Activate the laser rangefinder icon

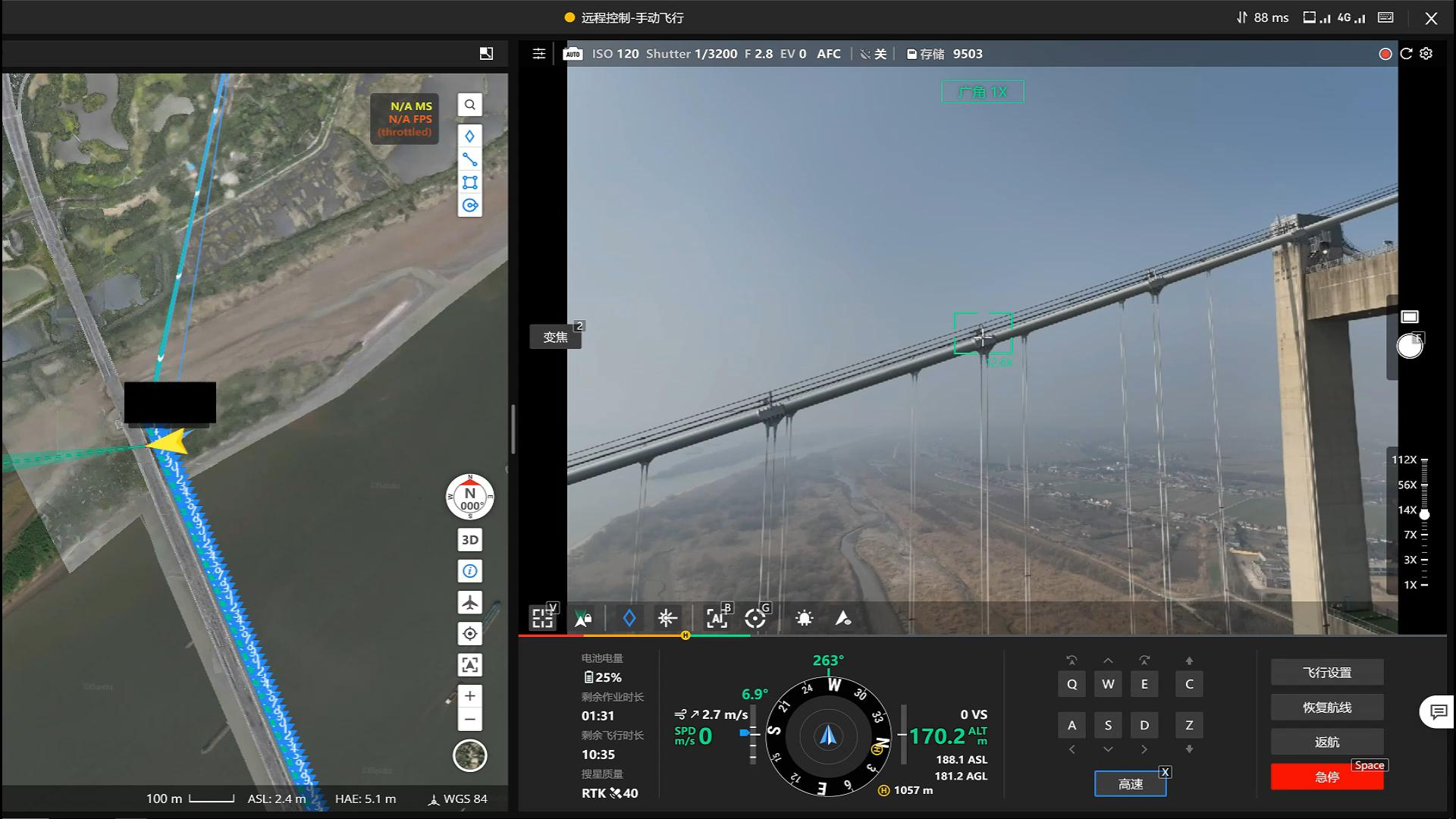(x=667, y=619)
